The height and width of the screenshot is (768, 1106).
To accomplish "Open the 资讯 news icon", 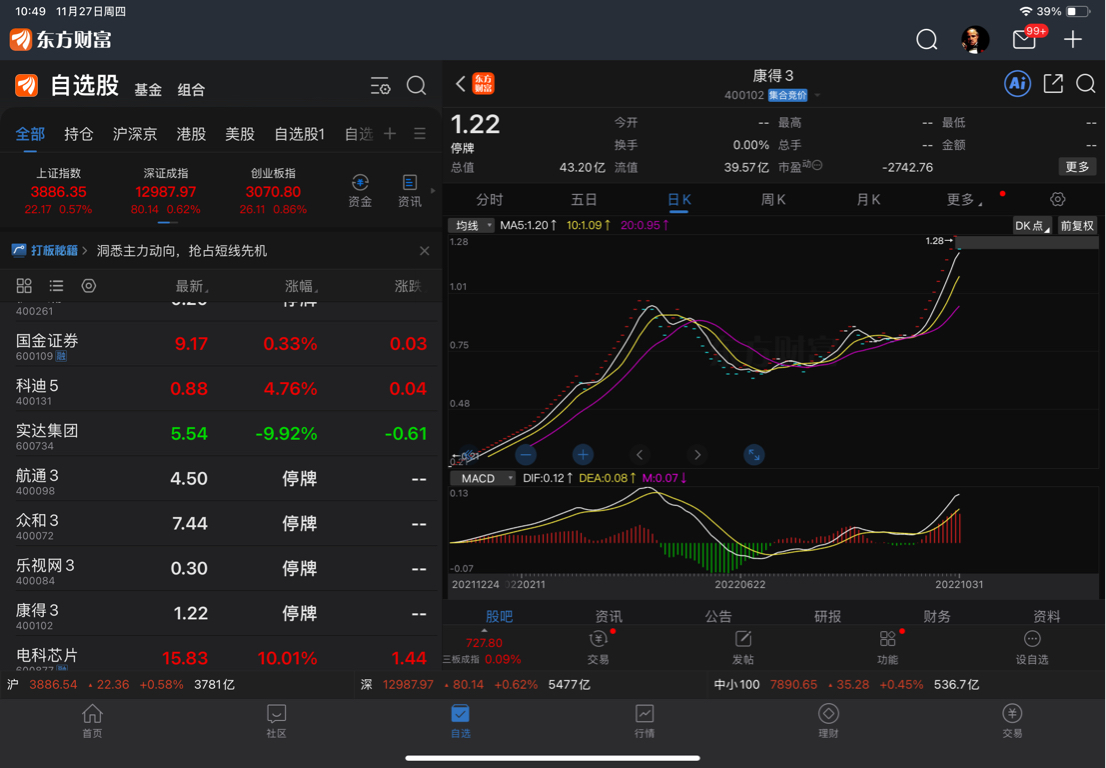I will 409,190.
